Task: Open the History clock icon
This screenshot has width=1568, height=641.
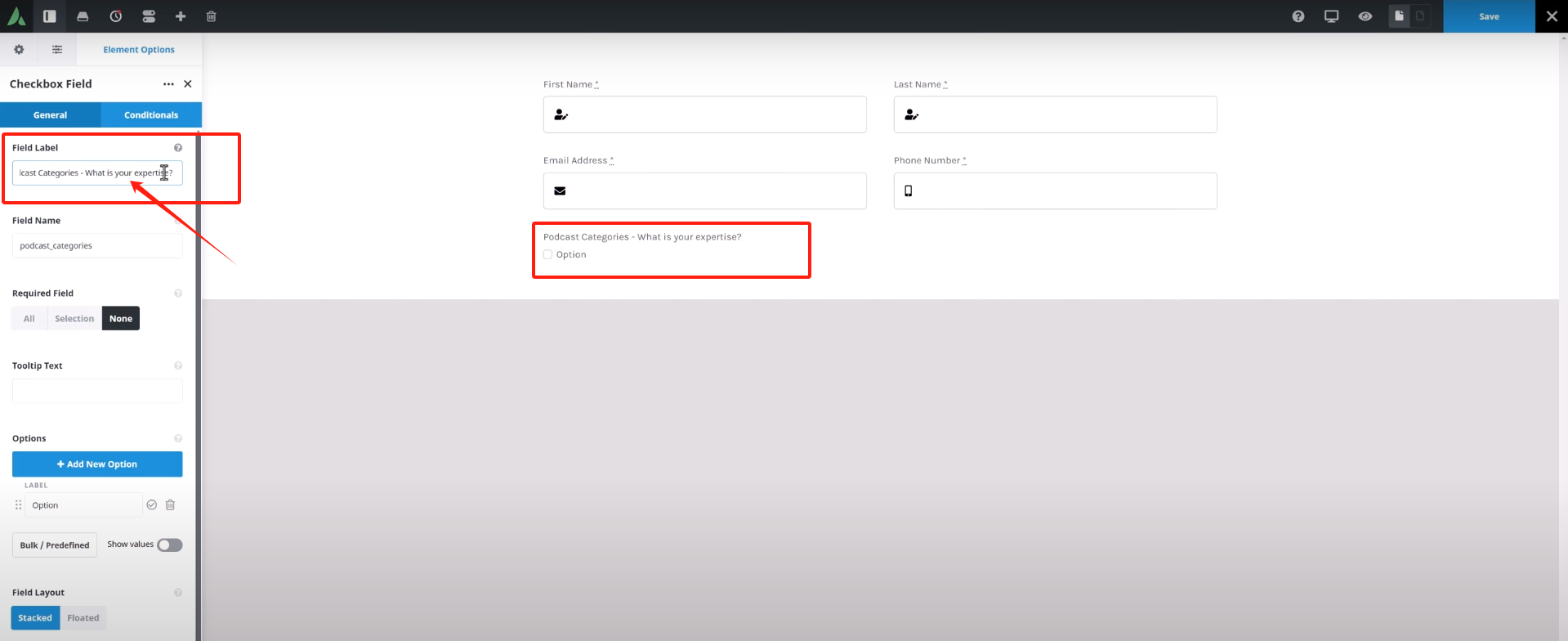Action: coord(116,16)
